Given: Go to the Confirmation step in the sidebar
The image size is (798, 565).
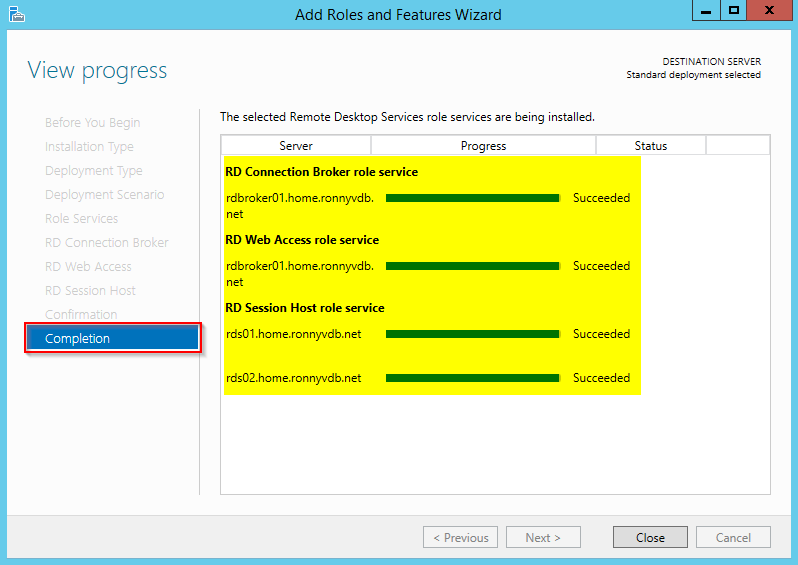Looking at the screenshot, I should pyautogui.click(x=81, y=314).
